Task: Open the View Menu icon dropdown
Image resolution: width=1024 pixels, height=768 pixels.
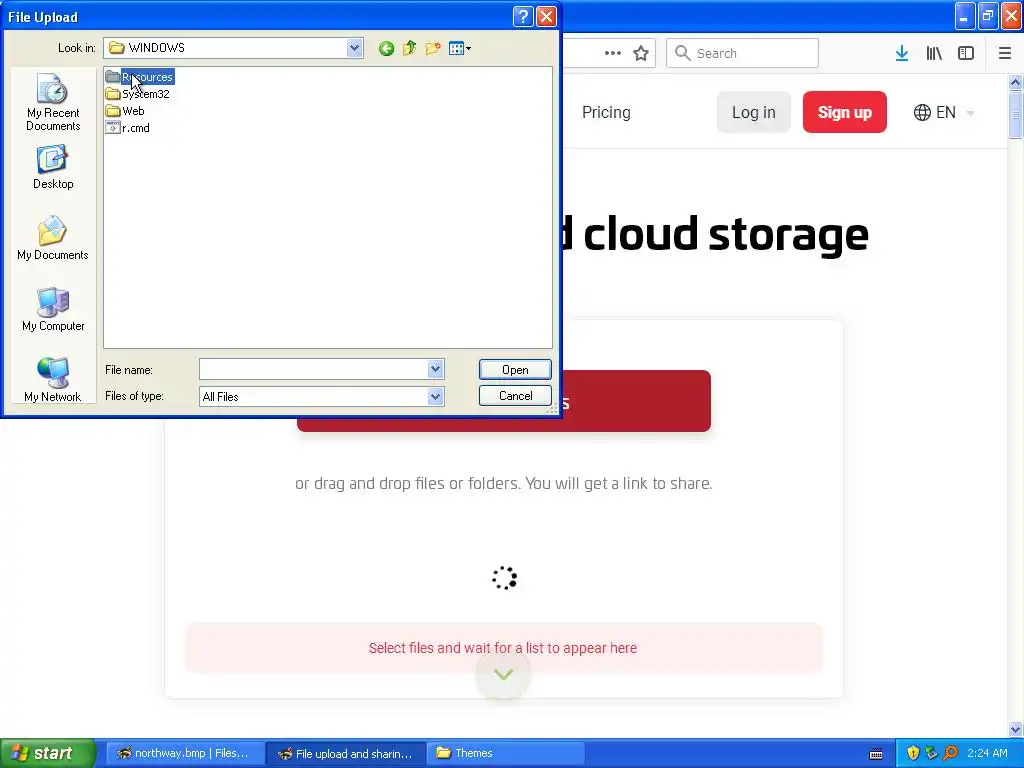Action: pyautogui.click(x=460, y=48)
